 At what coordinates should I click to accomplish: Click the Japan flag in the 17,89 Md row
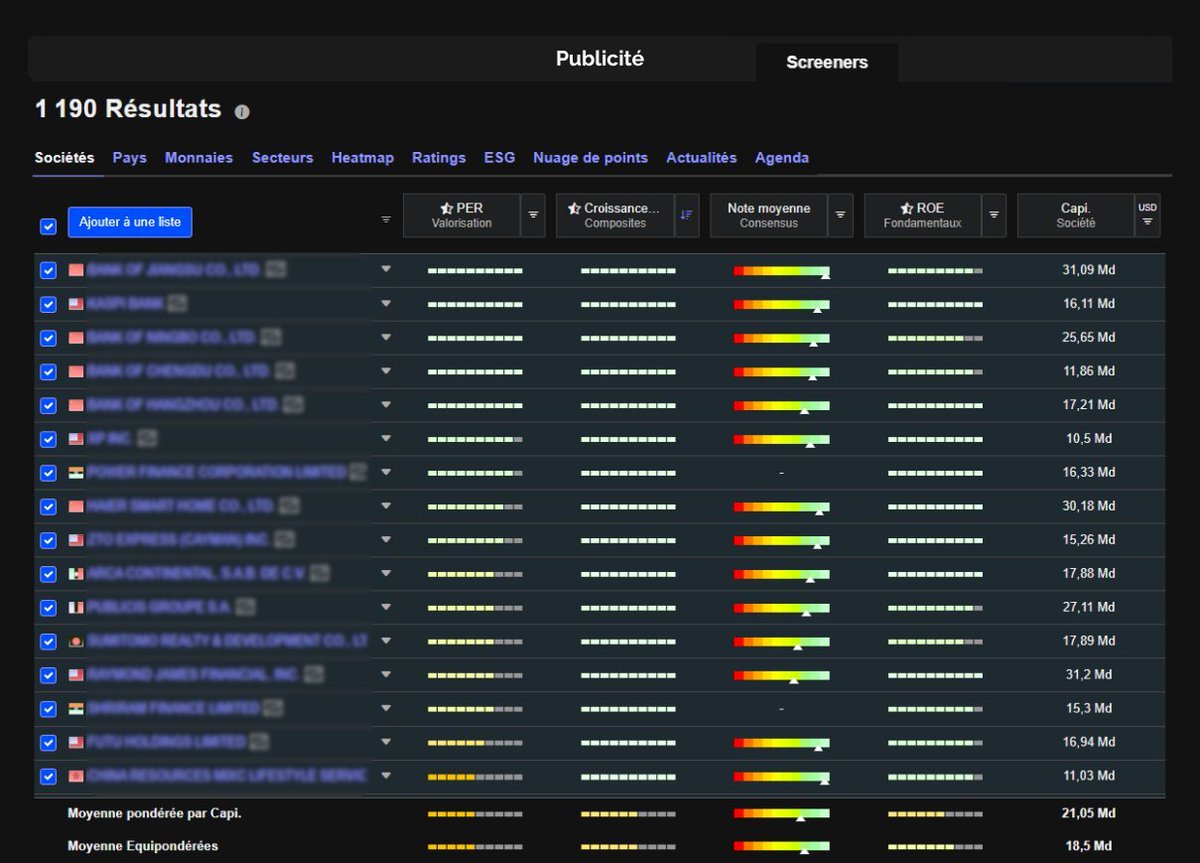[76, 641]
